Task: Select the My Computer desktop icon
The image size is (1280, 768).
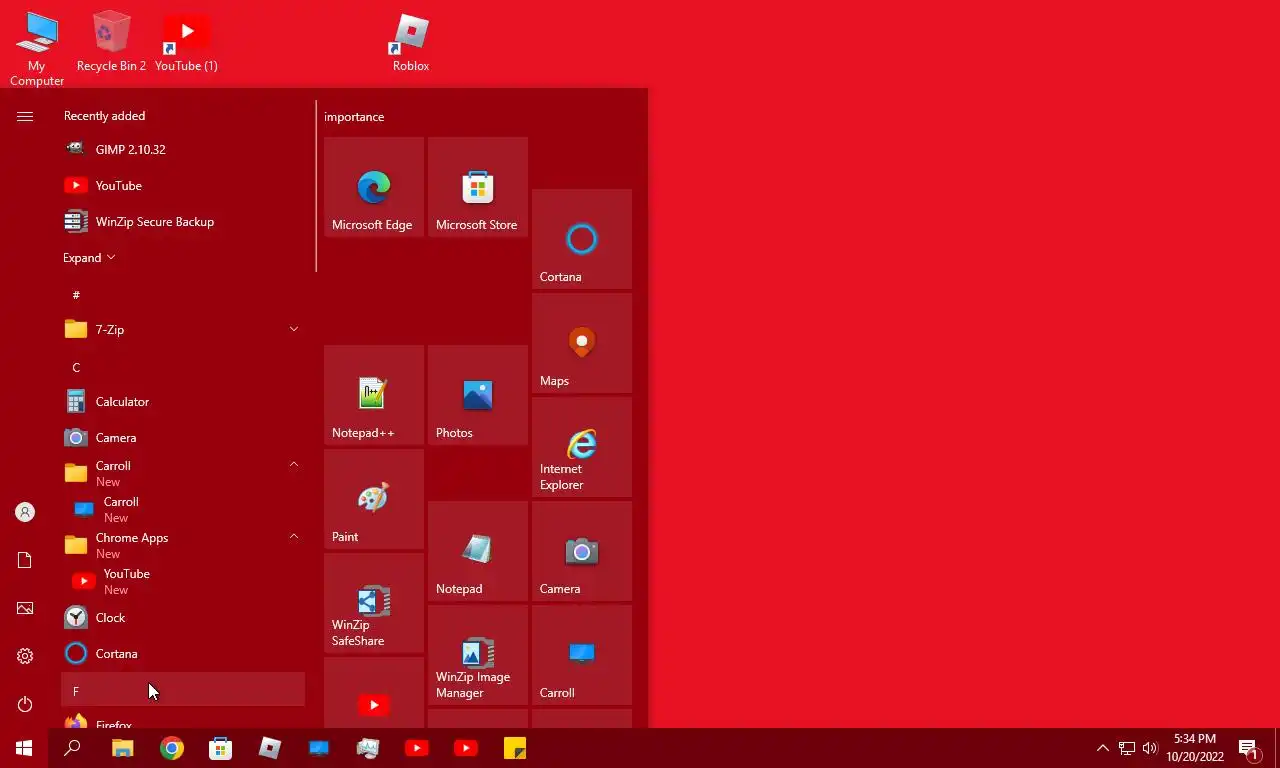Action: click(37, 50)
